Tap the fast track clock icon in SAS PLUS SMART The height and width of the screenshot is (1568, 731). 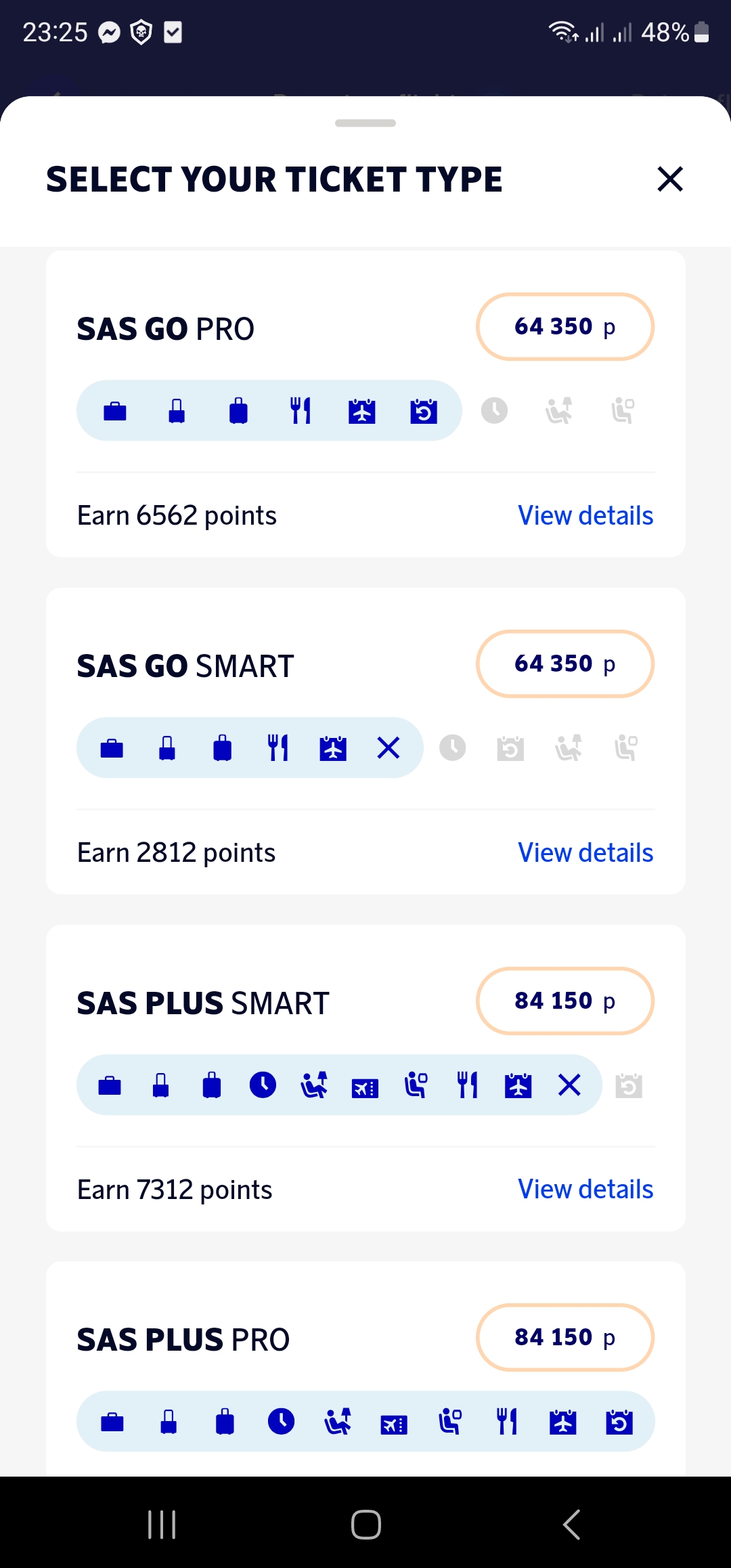(263, 1085)
